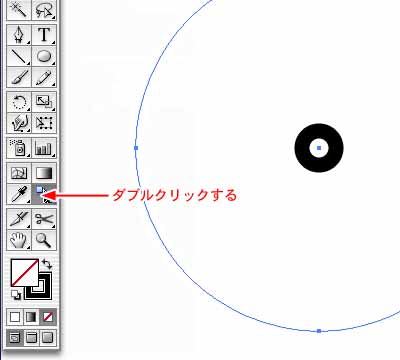Select the Type tool
The image size is (400, 360).
[44, 35]
